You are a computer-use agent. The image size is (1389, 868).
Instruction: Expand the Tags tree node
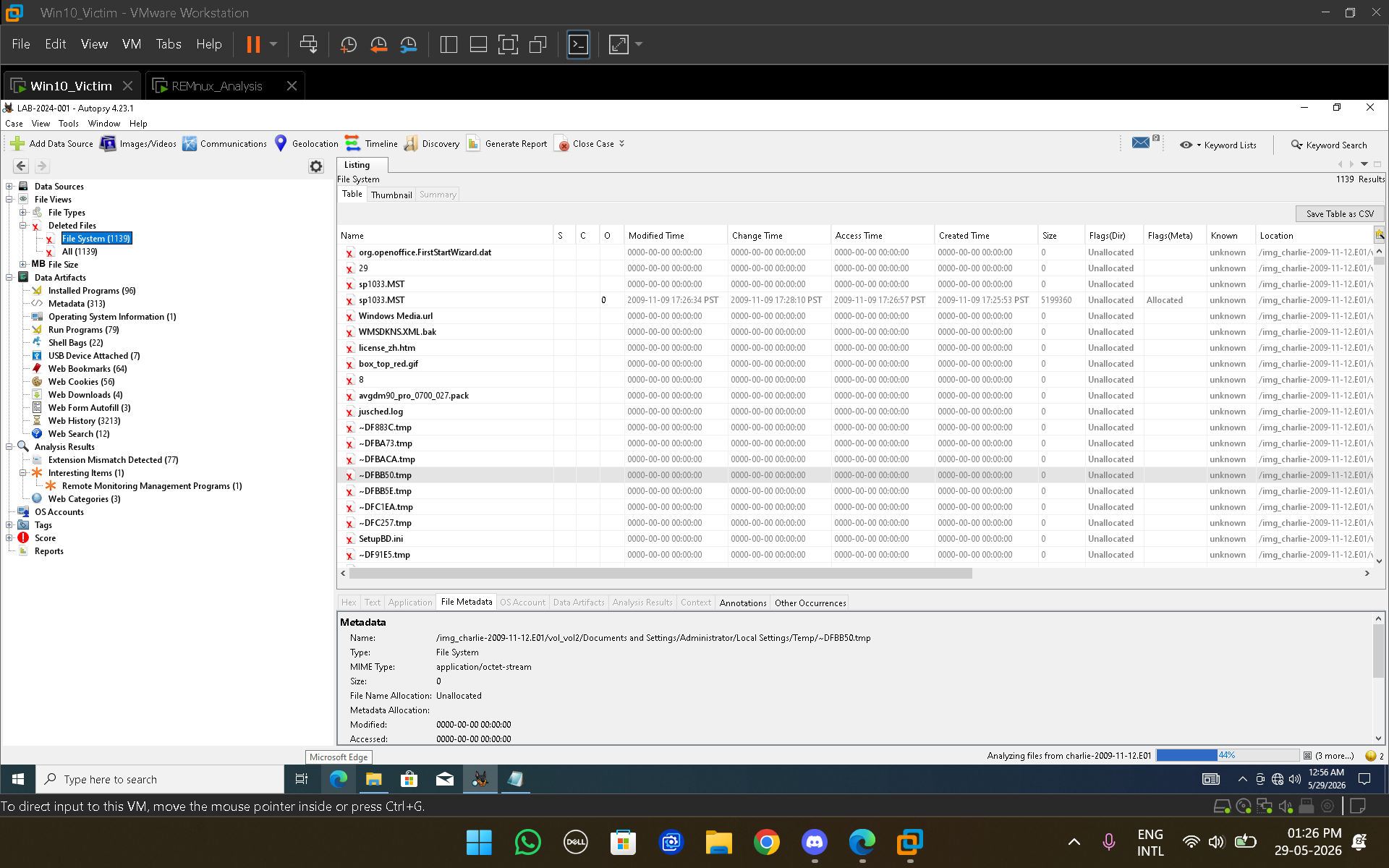pyautogui.click(x=9, y=525)
